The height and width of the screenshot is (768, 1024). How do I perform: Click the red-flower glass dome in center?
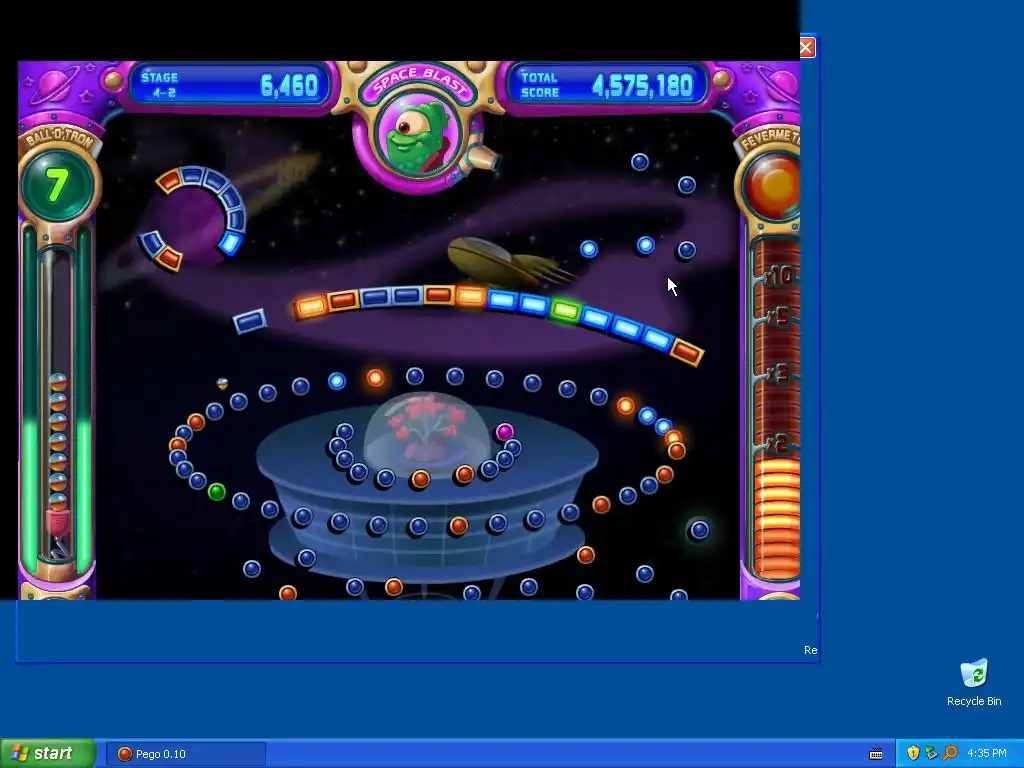(427, 429)
